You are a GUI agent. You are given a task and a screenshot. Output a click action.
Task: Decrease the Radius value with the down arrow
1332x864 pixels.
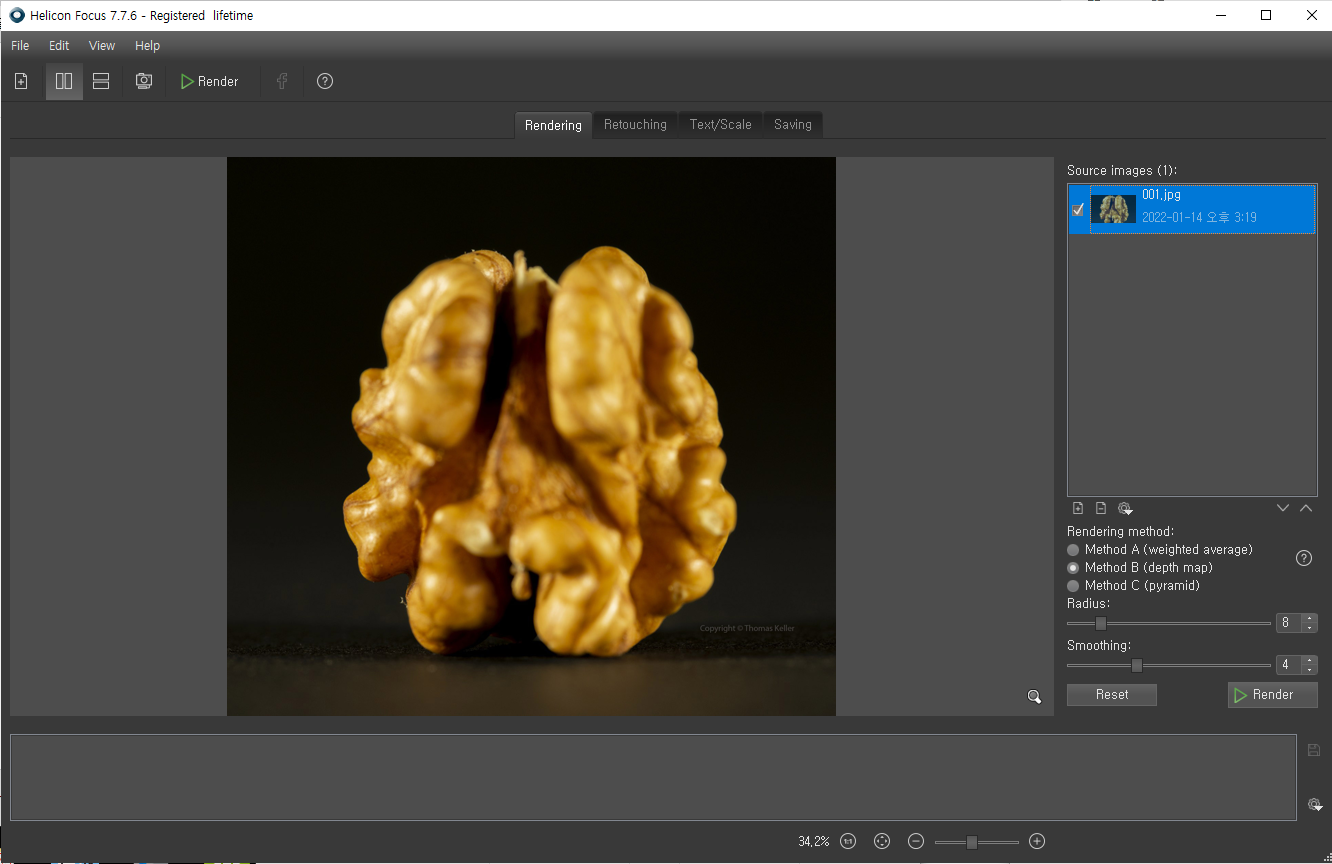pos(1309,628)
